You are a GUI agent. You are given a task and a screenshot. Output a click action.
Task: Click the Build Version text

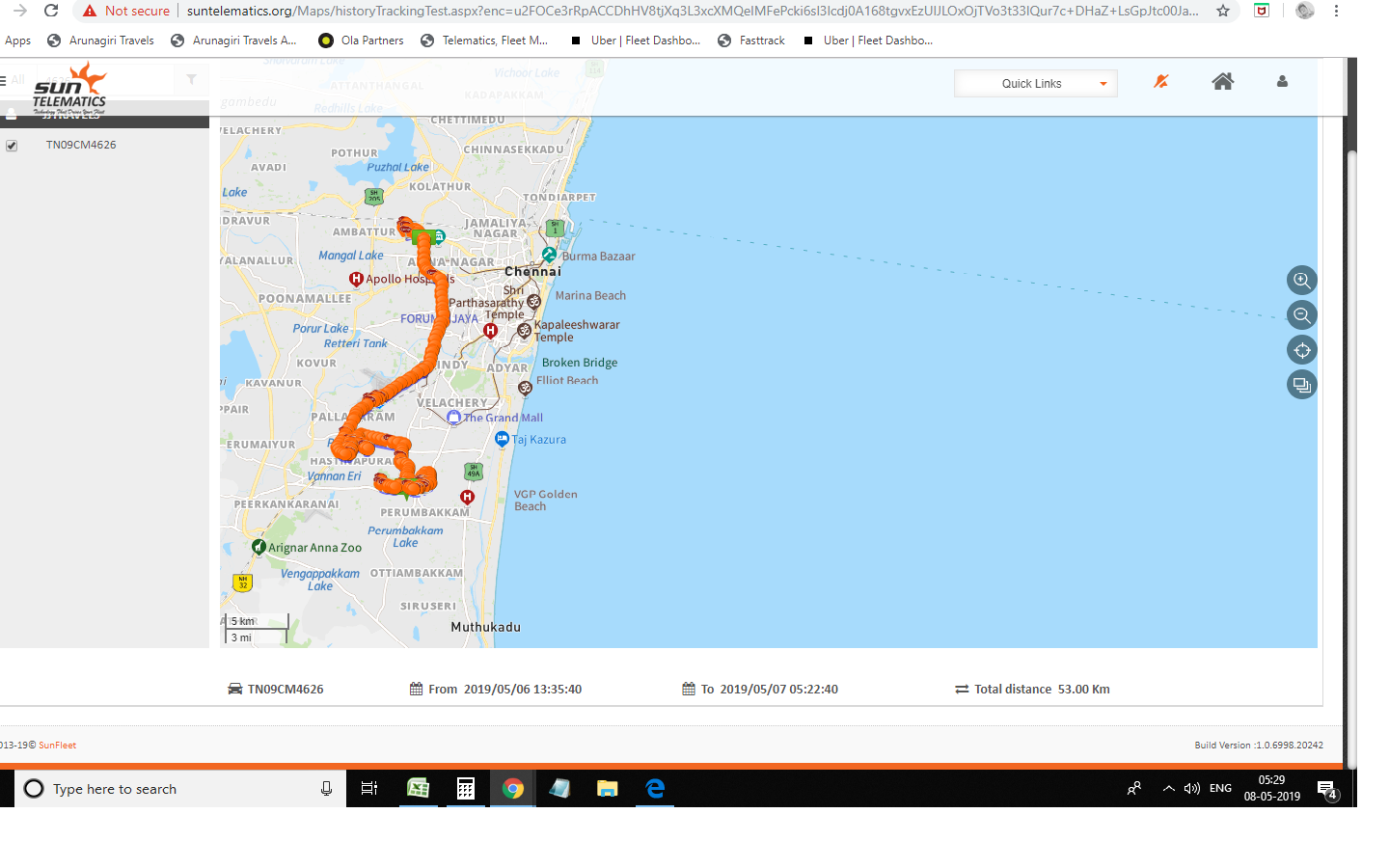tap(1259, 745)
